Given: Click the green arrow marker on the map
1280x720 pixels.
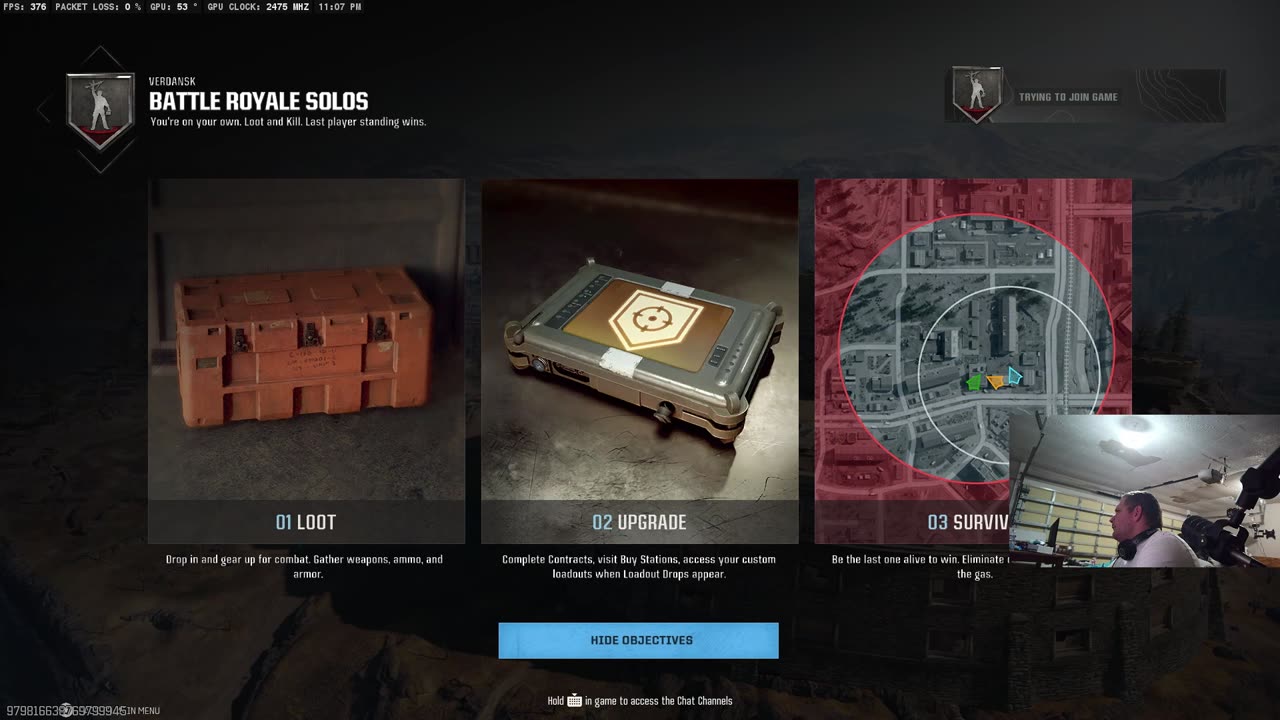Looking at the screenshot, I should click(974, 382).
